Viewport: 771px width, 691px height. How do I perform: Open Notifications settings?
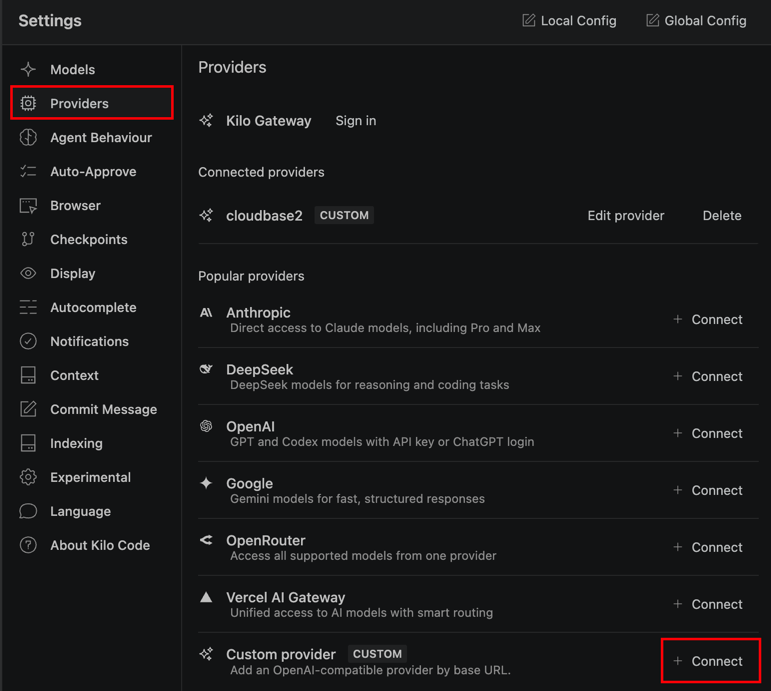click(92, 341)
